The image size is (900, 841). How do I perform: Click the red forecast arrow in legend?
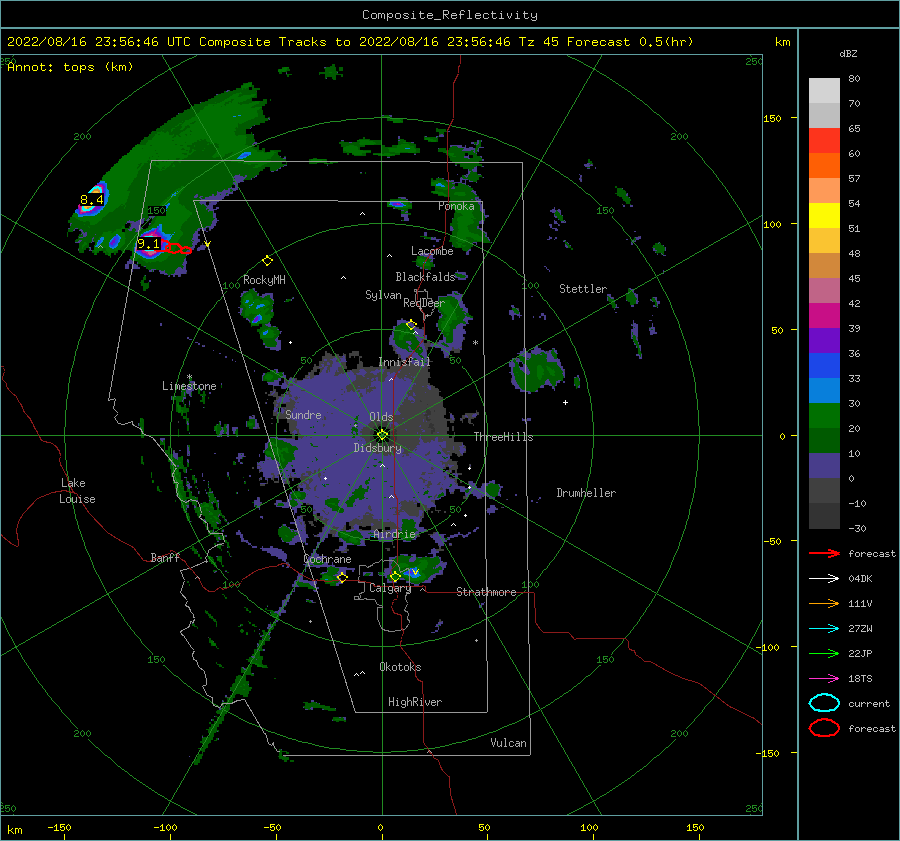pyautogui.click(x=824, y=553)
